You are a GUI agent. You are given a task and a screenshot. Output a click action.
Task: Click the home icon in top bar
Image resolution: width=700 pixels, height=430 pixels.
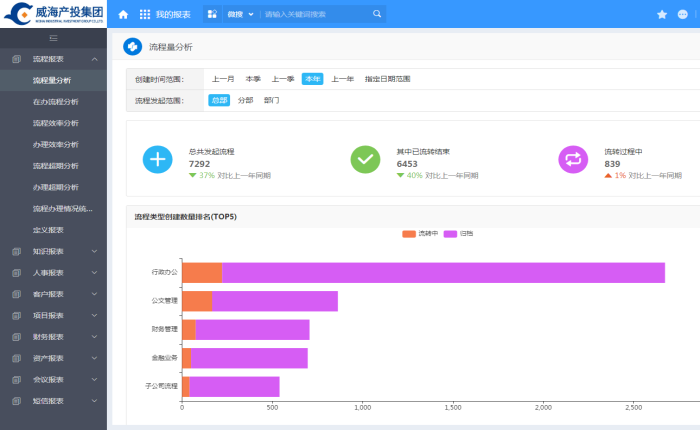coord(123,15)
